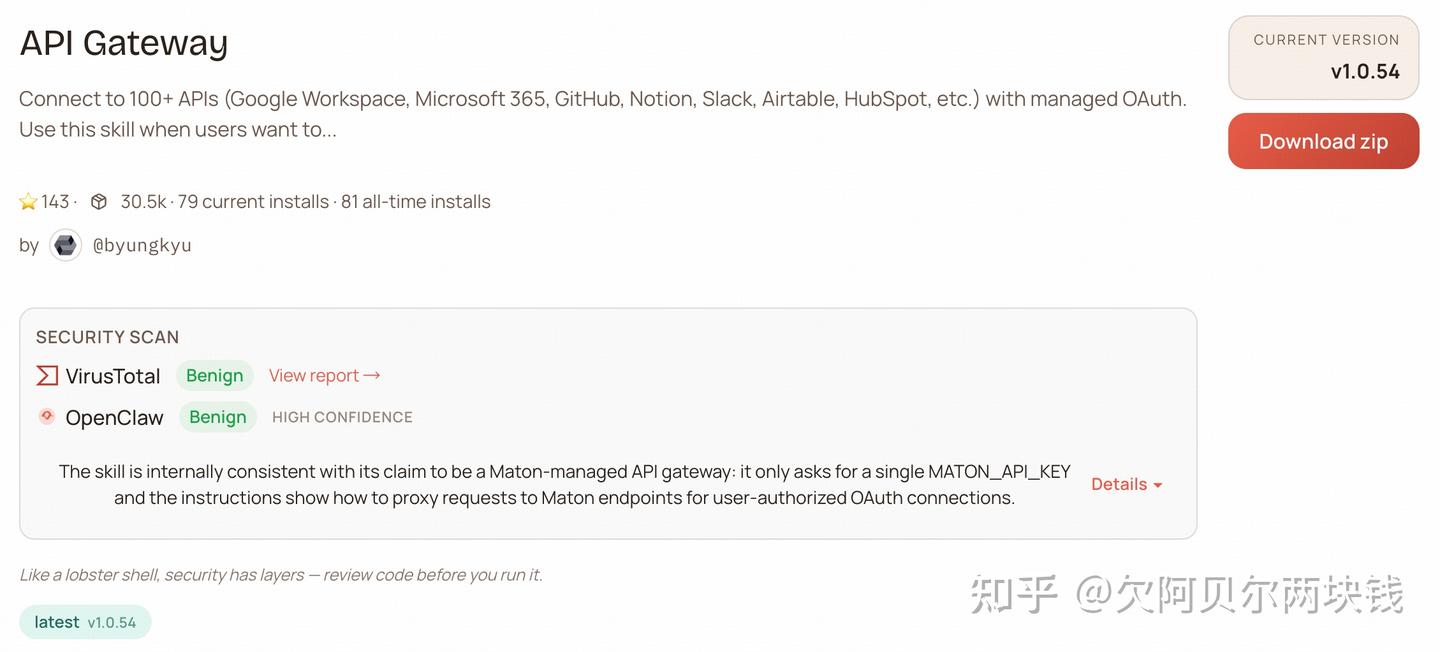Click the gold star rating icon
This screenshot has width=1440, height=652.
[x=28, y=202]
